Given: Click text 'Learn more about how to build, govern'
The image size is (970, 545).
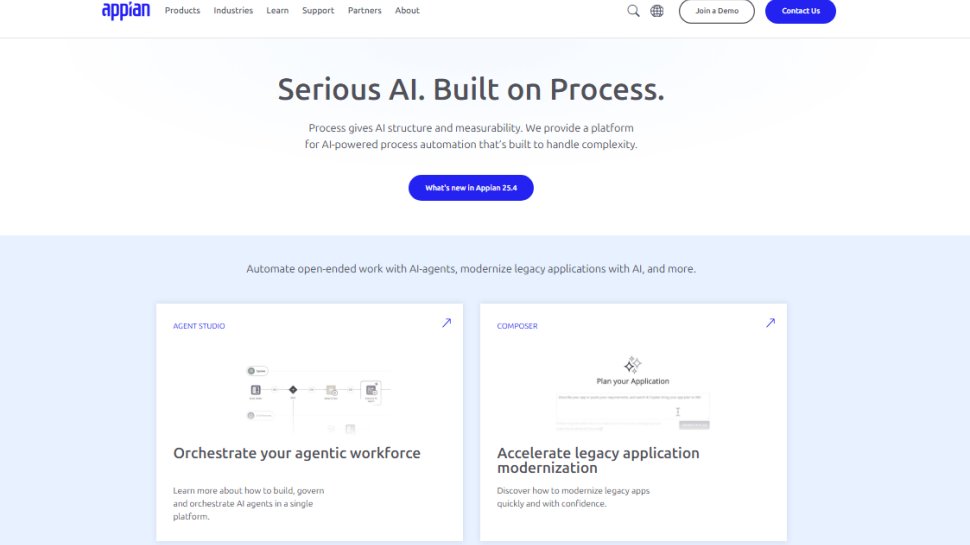Looking at the screenshot, I should coord(249,491).
